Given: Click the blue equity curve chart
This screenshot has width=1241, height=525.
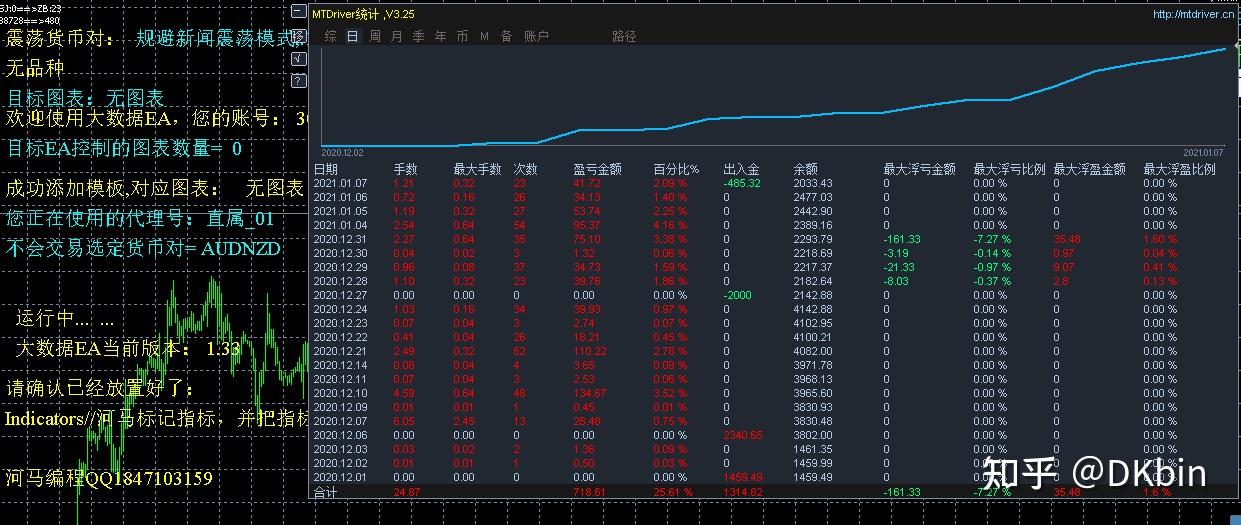Looking at the screenshot, I should point(775,97).
